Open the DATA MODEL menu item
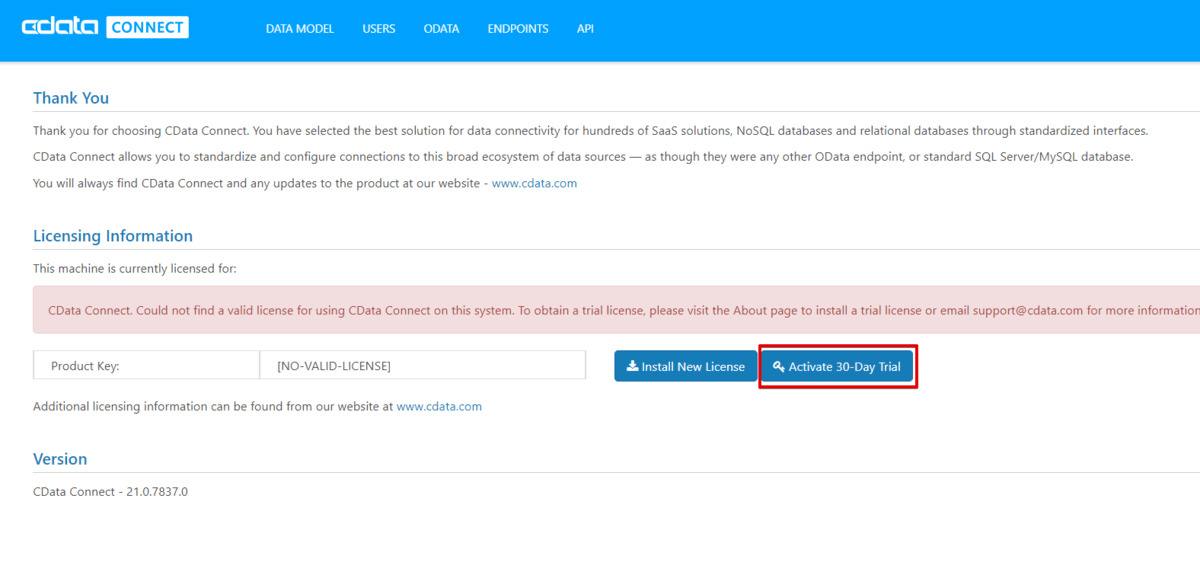1200x575 pixels. click(300, 29)
